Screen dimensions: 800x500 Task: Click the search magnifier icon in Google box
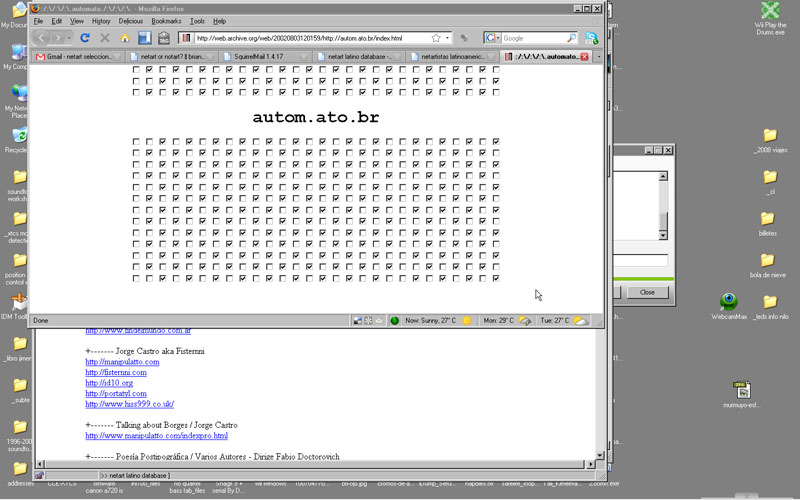pos(571,38)
